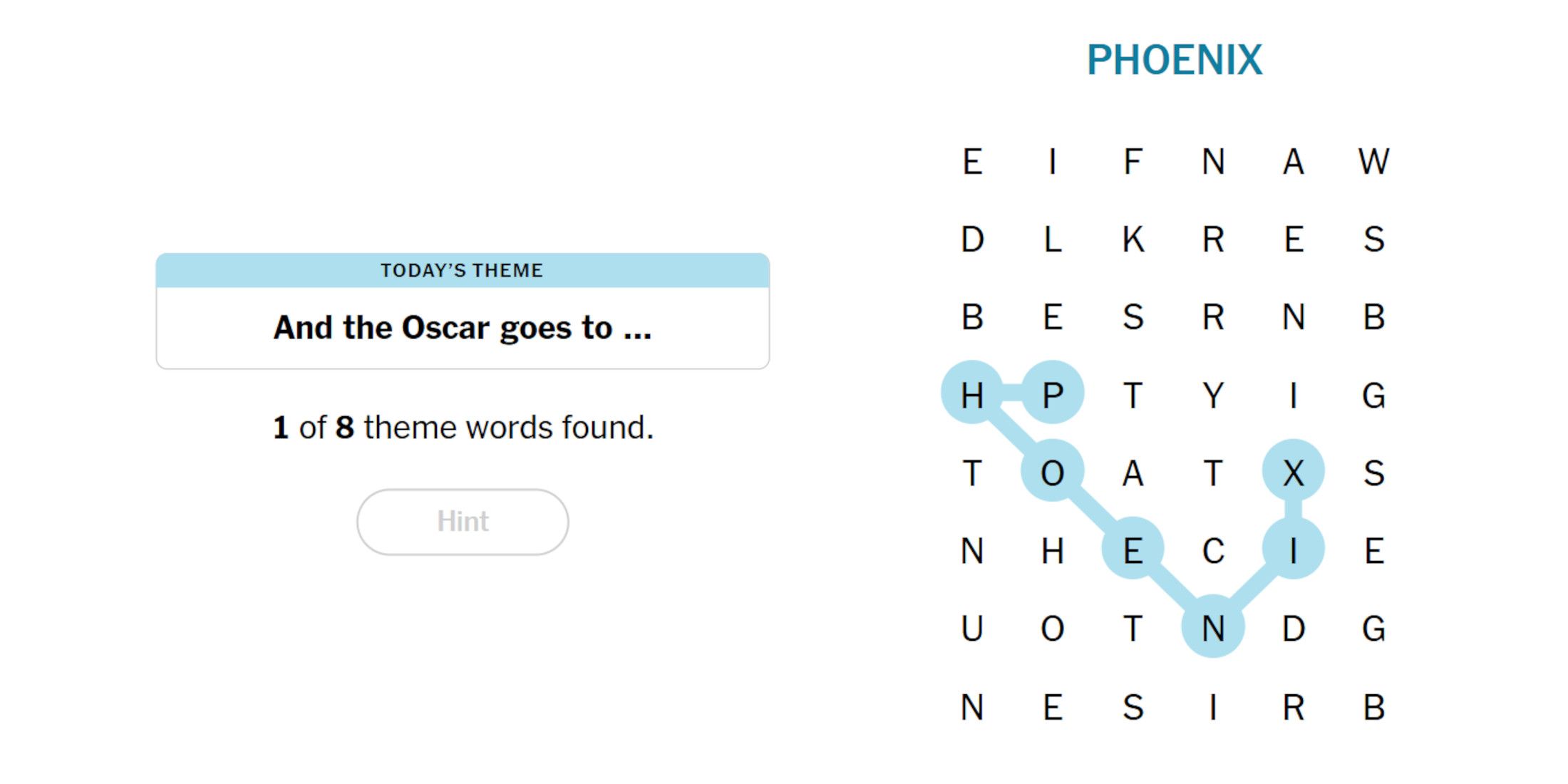Tap the highlighted letter X
Image resolution: width=1568 pixels, height=784 pixels.
click(1293, 473)
